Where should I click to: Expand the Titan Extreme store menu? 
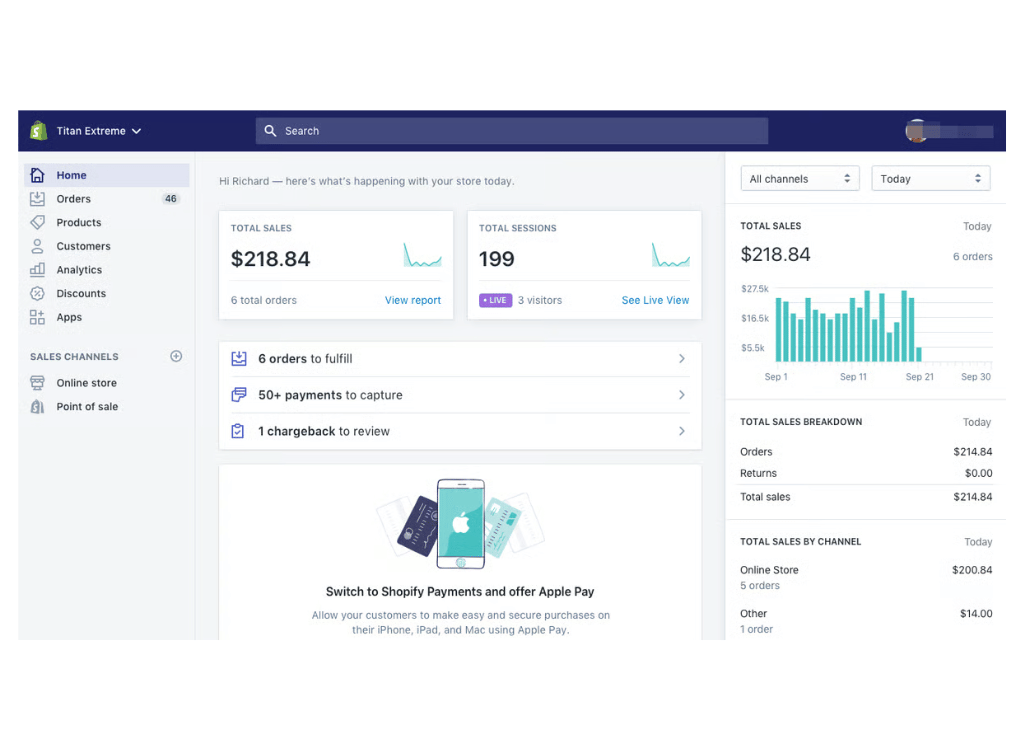coord(97,130)
